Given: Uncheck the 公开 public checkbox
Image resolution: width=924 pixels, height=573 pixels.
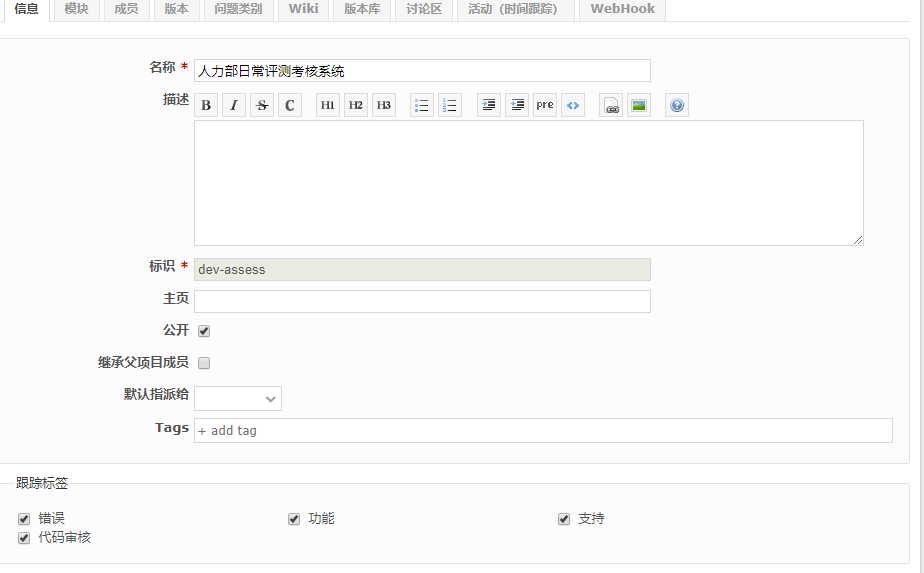Looking at the screenshot, I should (204, 331).
